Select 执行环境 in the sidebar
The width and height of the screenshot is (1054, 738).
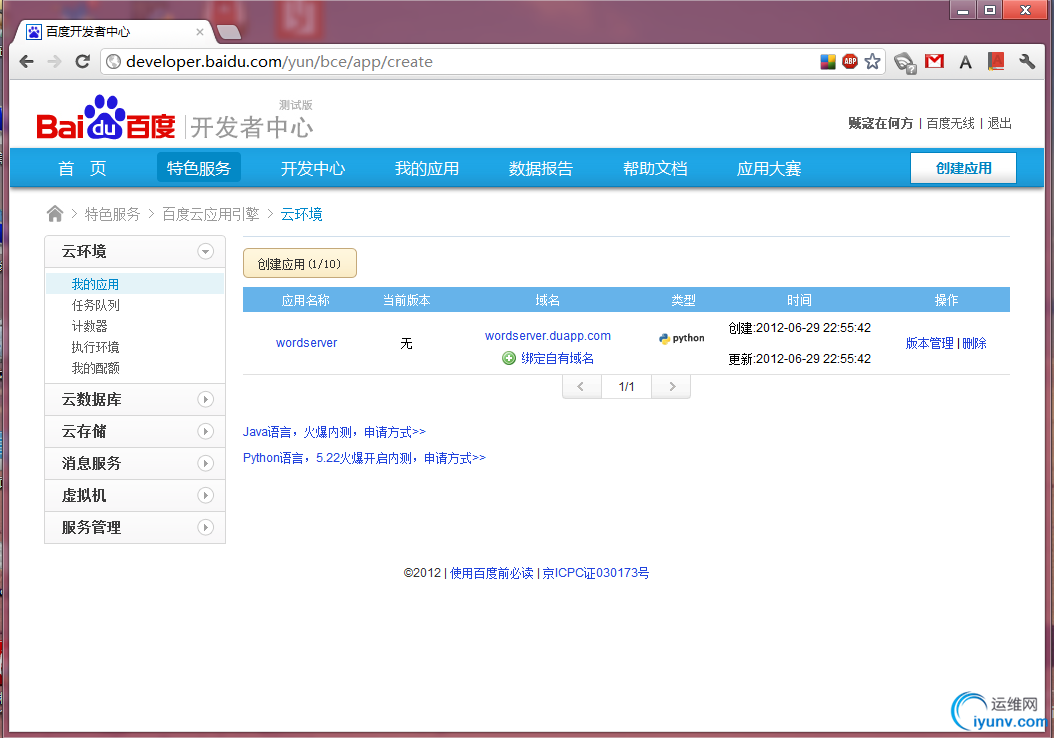(95, 347)
